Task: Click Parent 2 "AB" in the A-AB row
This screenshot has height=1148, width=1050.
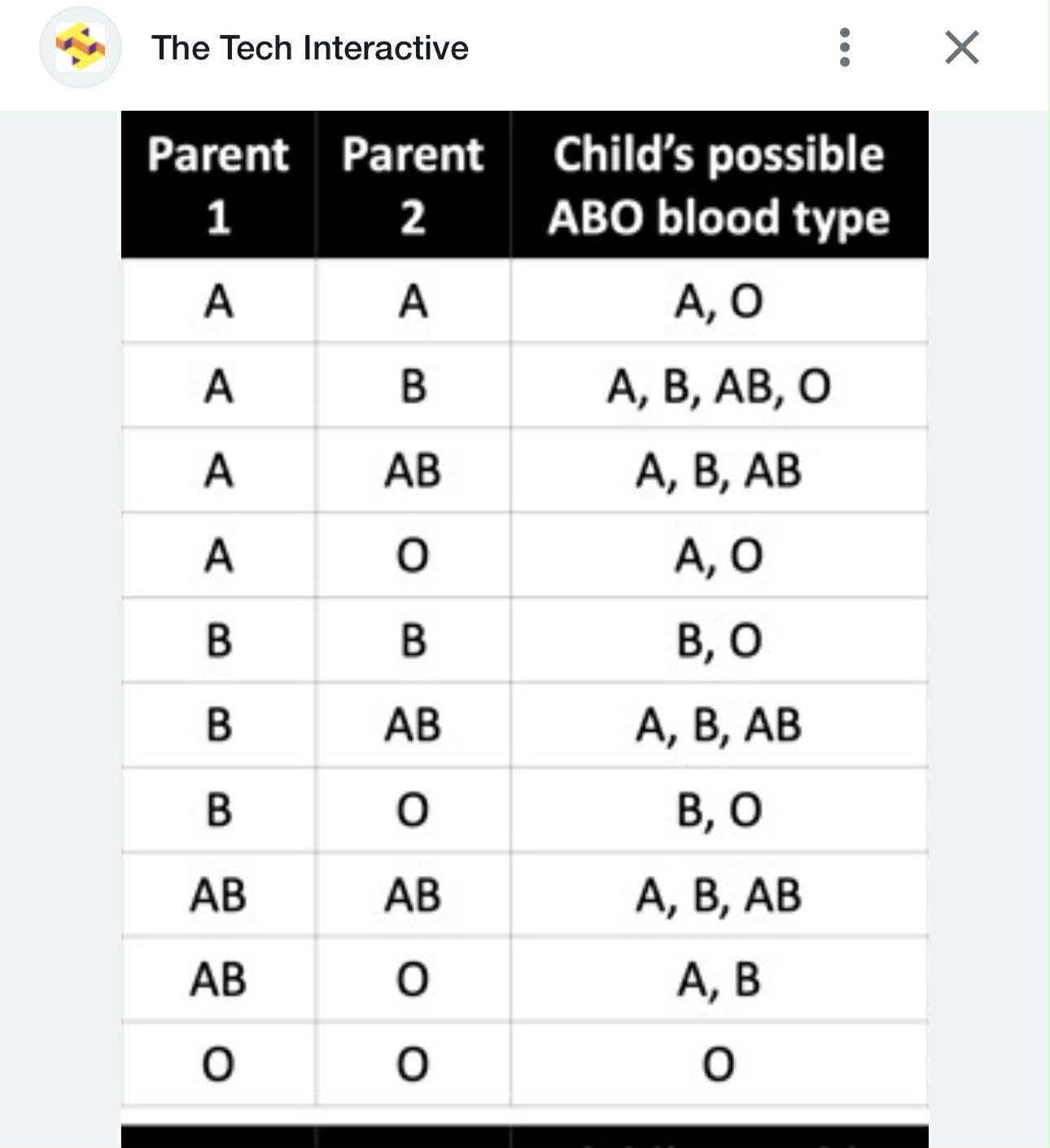Action: point(413,471)
